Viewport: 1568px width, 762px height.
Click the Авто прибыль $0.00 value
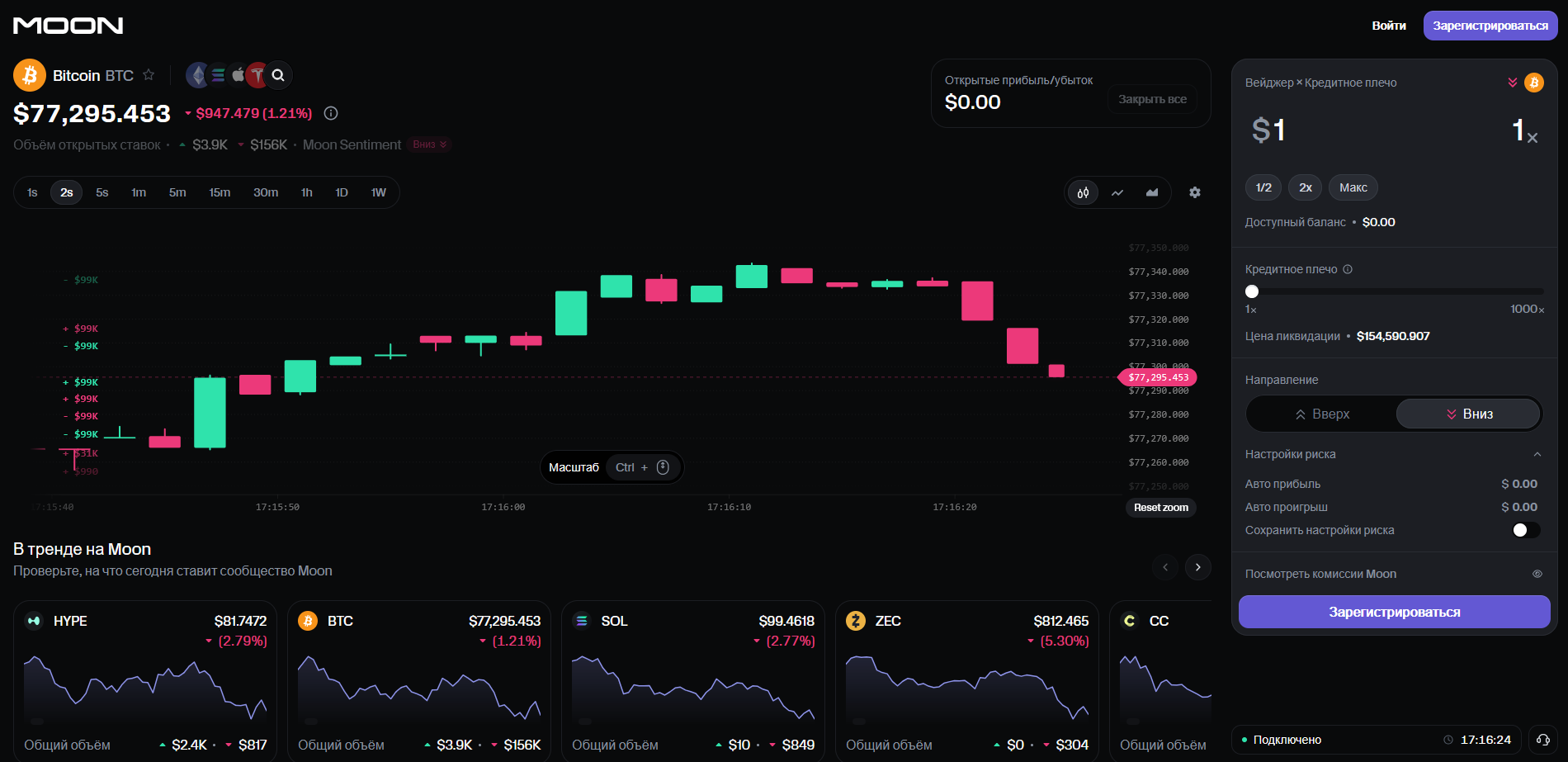1519,484
